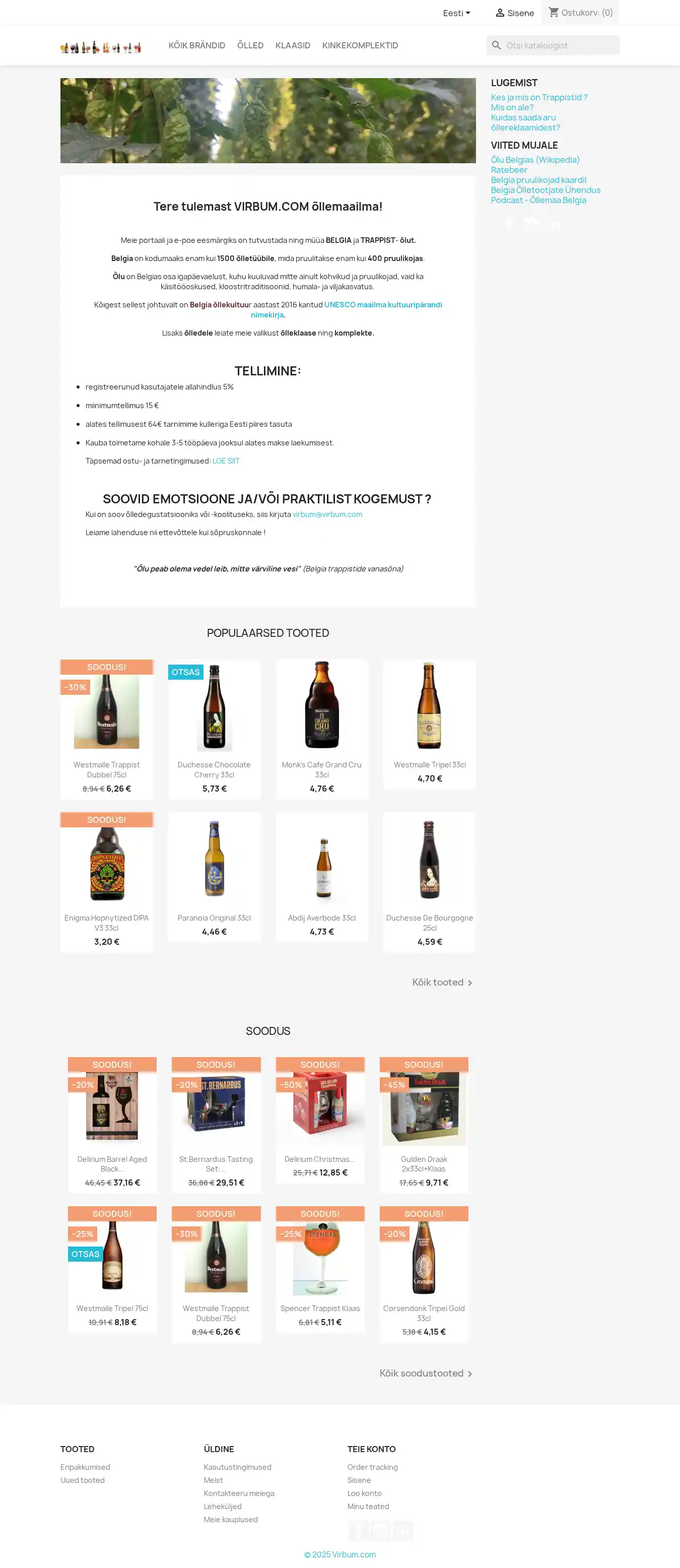Open the Duchesse Chocolate Cherry product thumbnail
The image size is (680, 1568).
pos(214,708)
